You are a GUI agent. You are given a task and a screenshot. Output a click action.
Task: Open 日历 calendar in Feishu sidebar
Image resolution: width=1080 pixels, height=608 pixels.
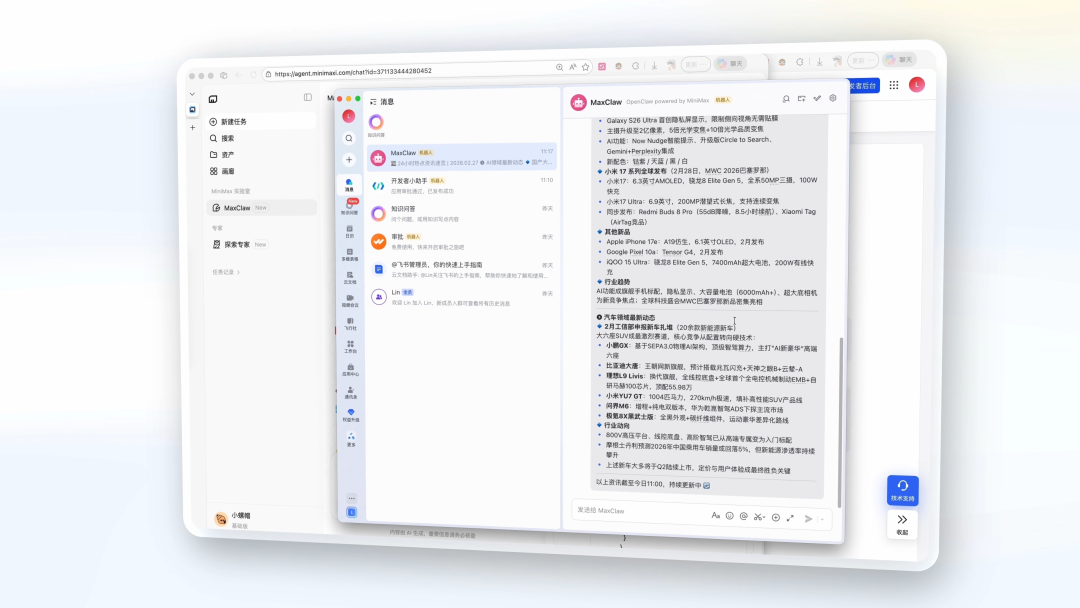pos(350,231)
